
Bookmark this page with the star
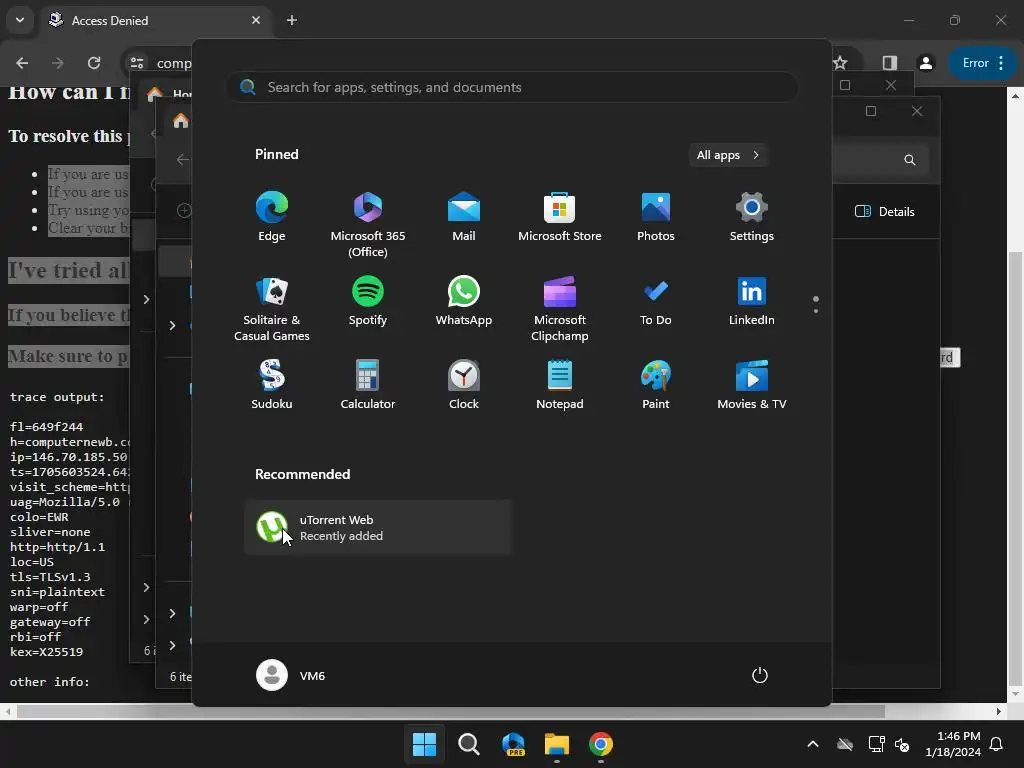pos(840,63)
